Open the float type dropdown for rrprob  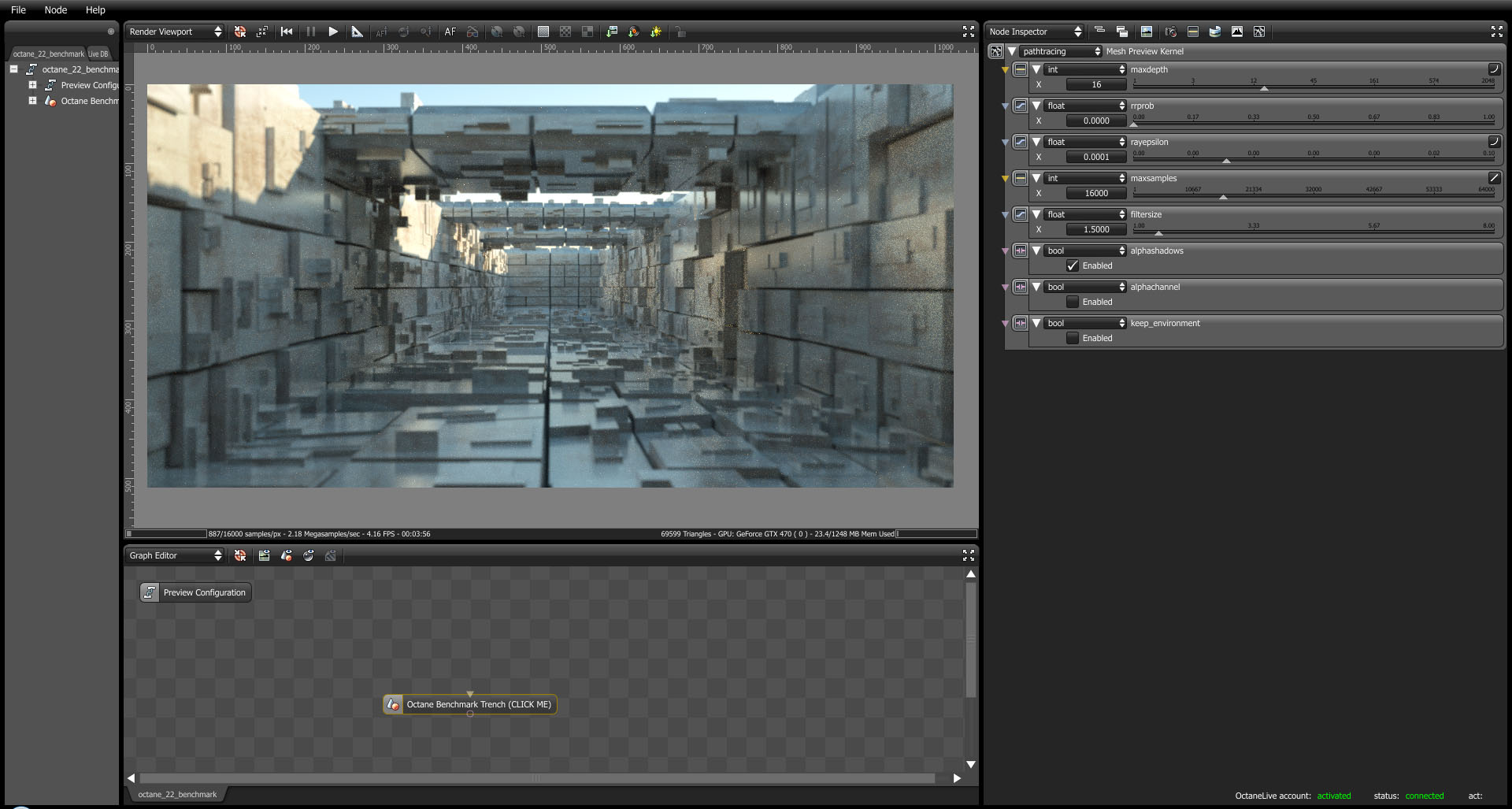pos(1086,106)
